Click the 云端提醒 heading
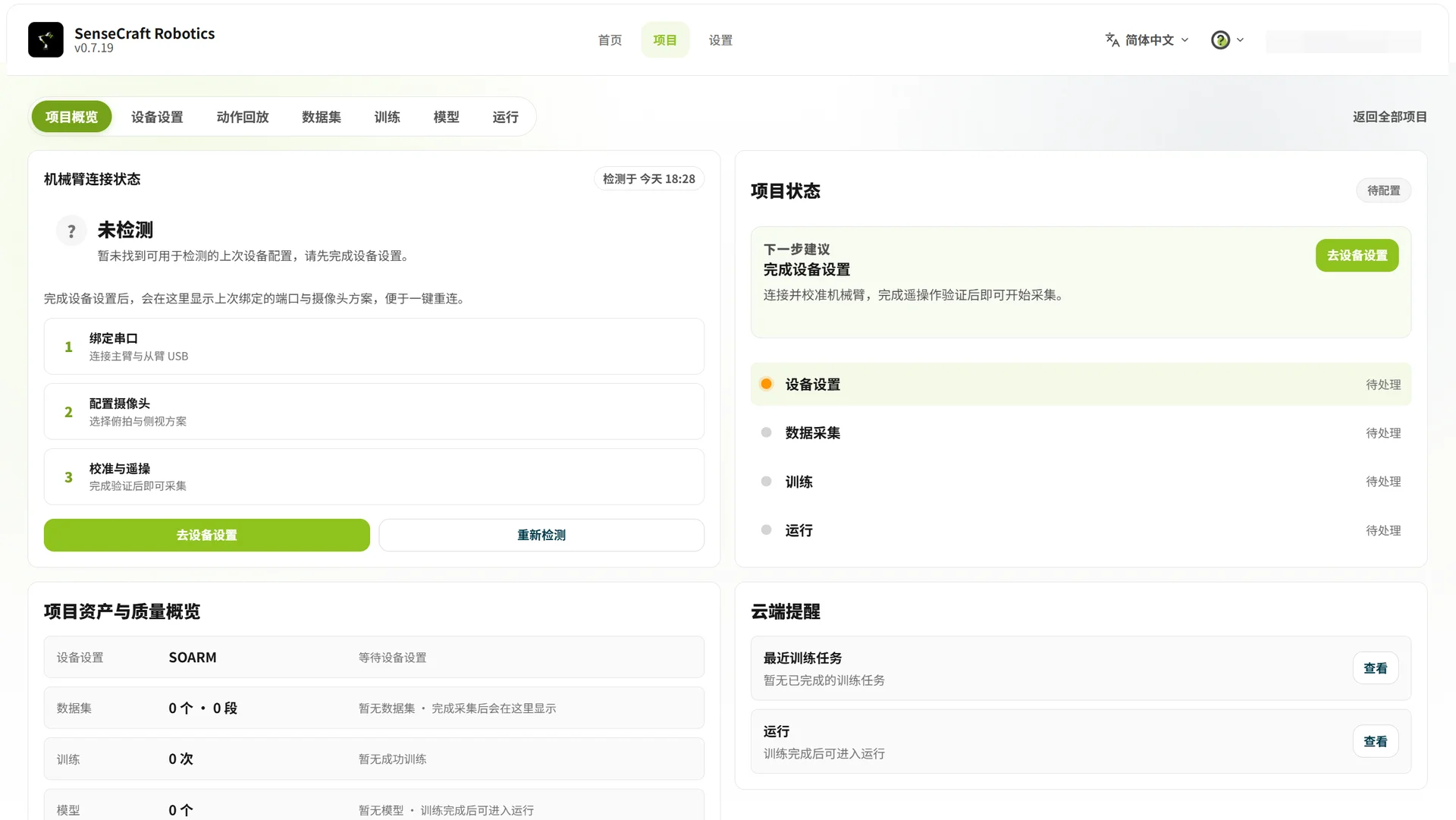The image size is (1456, 820). point(786,611)
